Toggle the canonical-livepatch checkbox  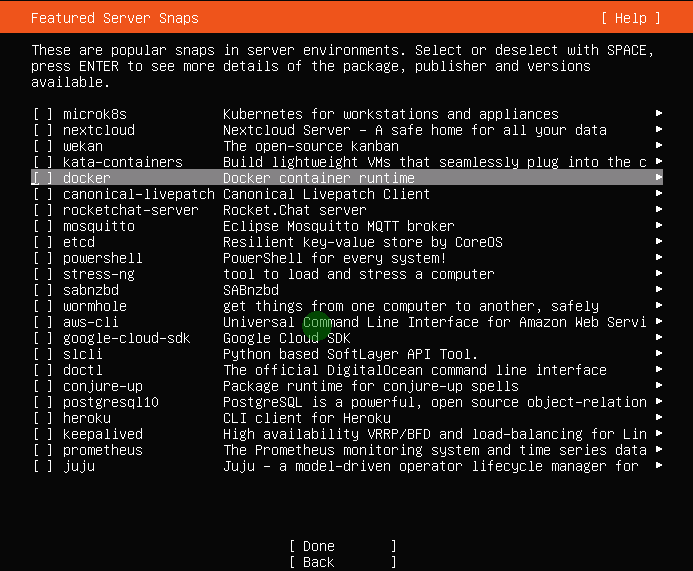tap(43, 194)
